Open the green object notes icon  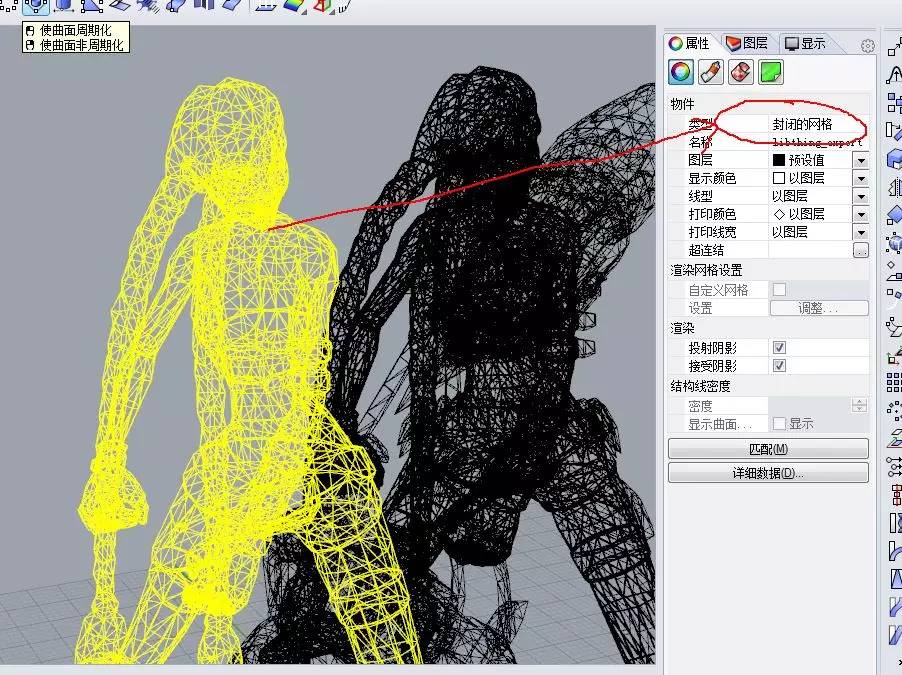pyautogui.click(x=771, y=71)
